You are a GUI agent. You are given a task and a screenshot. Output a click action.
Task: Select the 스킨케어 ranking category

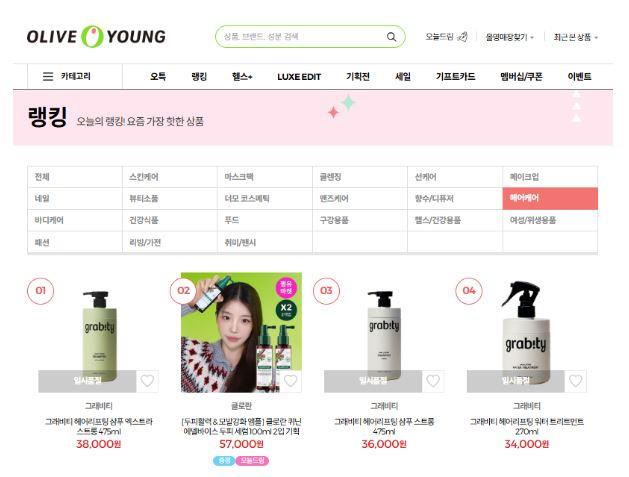coord(170,177)
